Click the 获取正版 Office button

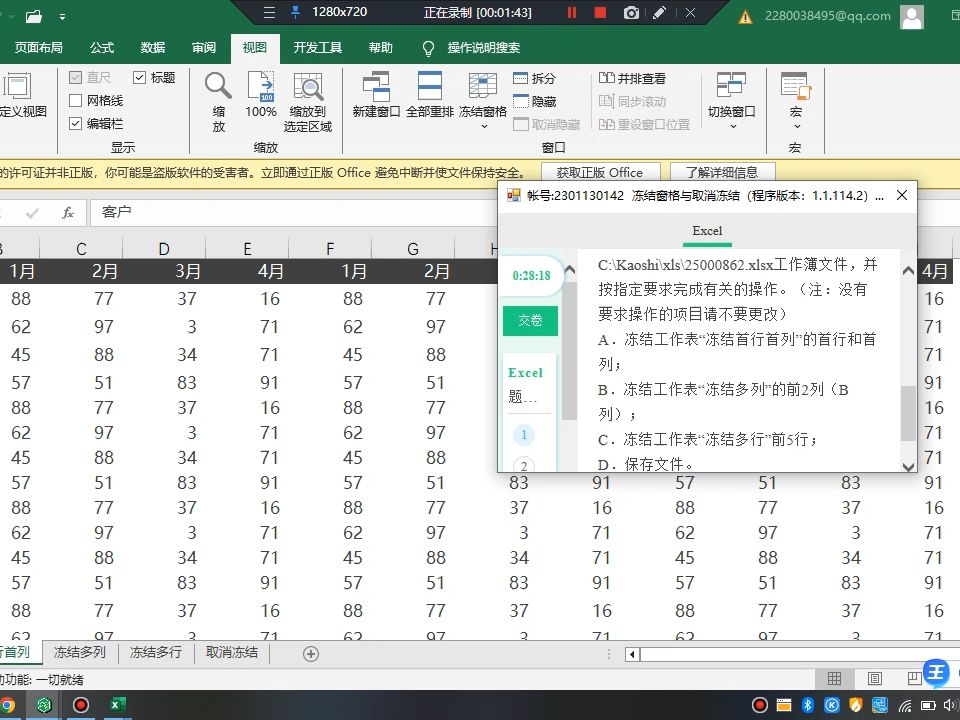(600, 173)
